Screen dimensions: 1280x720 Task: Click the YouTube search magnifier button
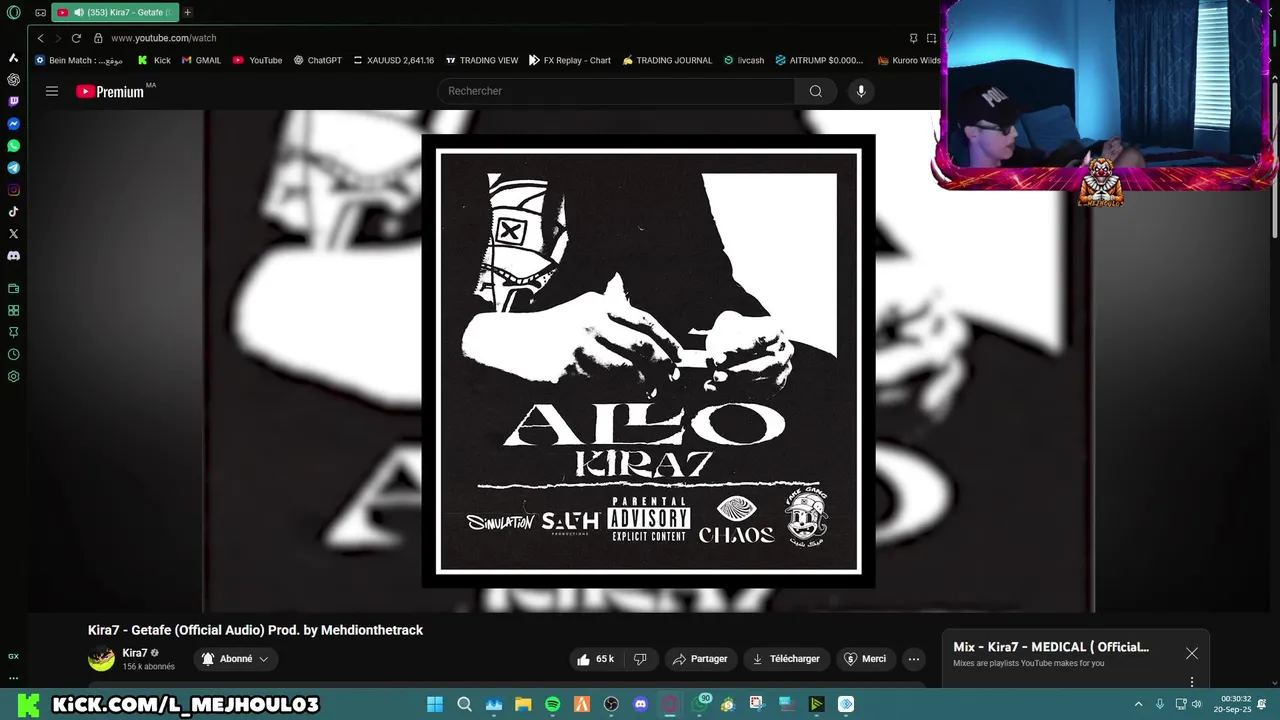pos(816,91)
